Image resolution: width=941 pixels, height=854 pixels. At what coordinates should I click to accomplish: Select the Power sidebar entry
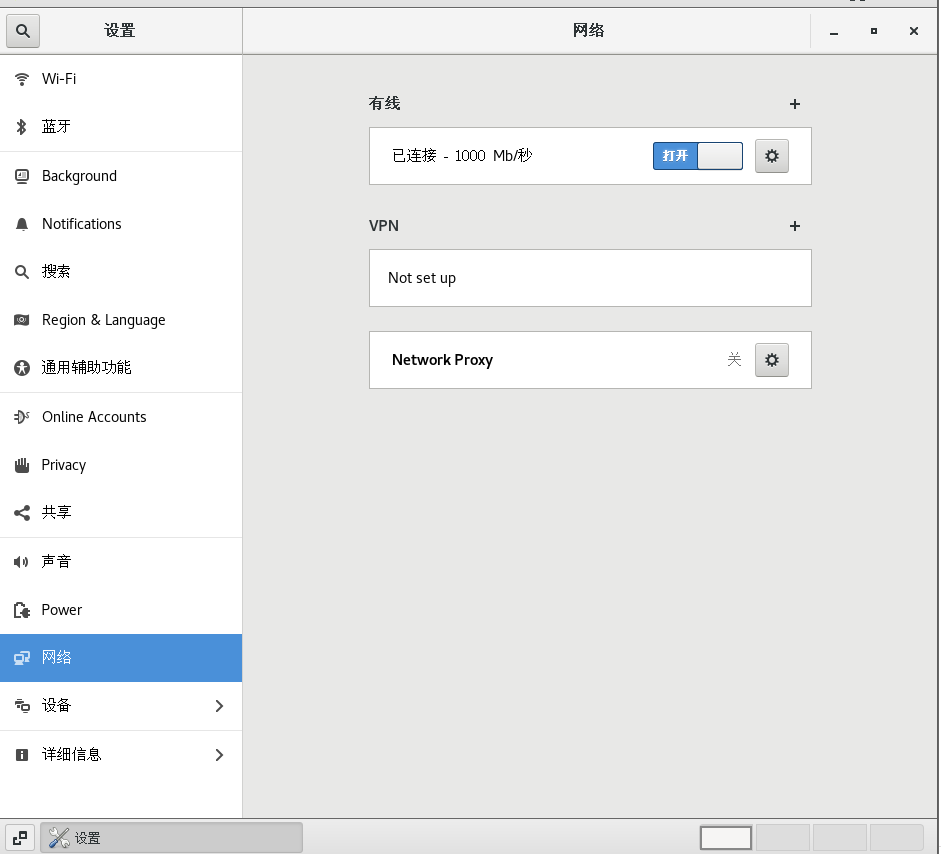[121, 610]
